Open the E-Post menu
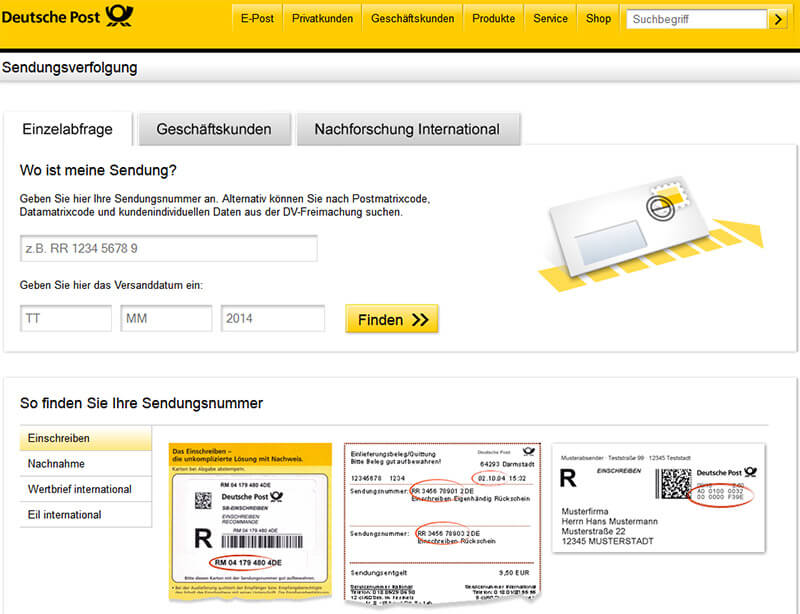The width and height of the screenshot is (800, 614). tap(257, 19)
